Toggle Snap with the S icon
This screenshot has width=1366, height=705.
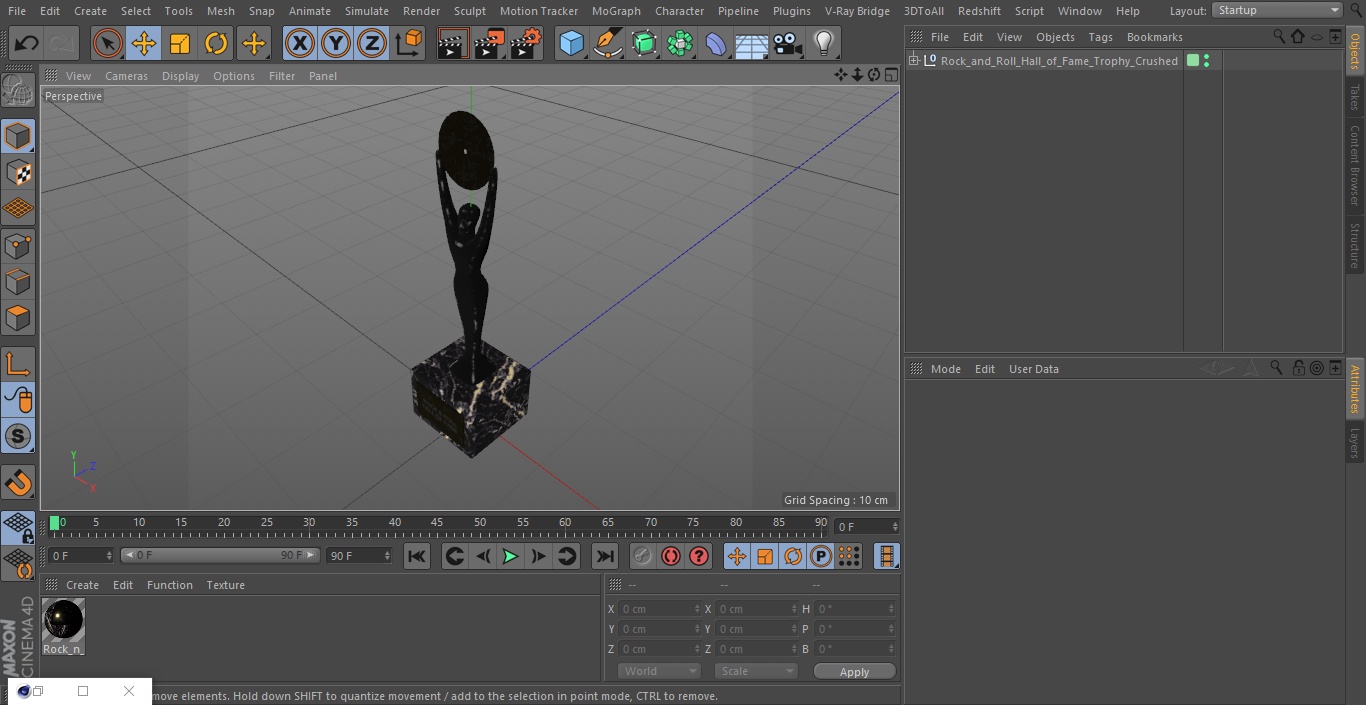(x=18, y=437)
